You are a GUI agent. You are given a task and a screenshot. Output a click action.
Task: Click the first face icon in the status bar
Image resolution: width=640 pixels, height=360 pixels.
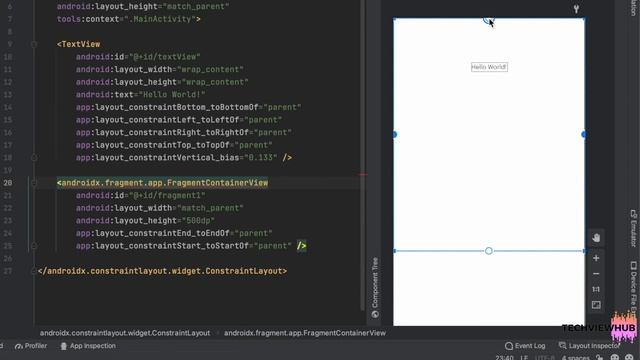(615, 357)
